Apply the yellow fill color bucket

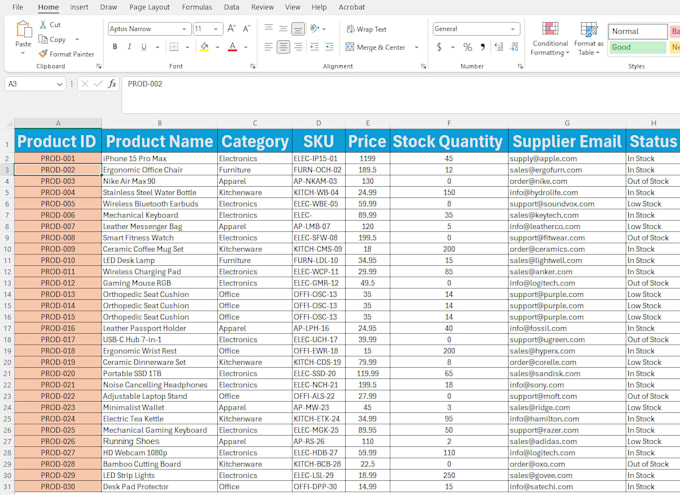(204, 47)
